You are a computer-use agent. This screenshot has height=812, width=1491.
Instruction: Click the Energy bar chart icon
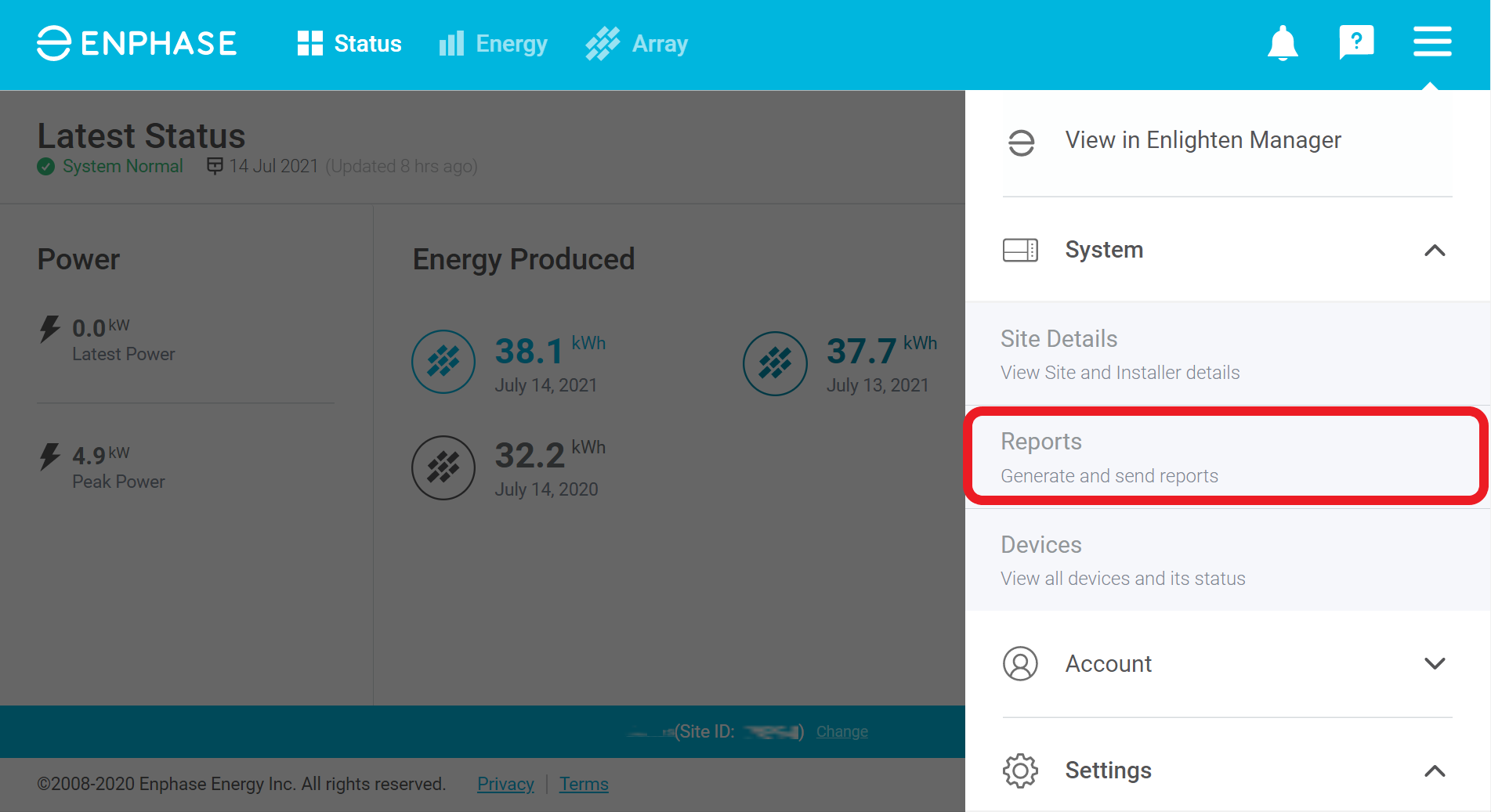point(451,44)
